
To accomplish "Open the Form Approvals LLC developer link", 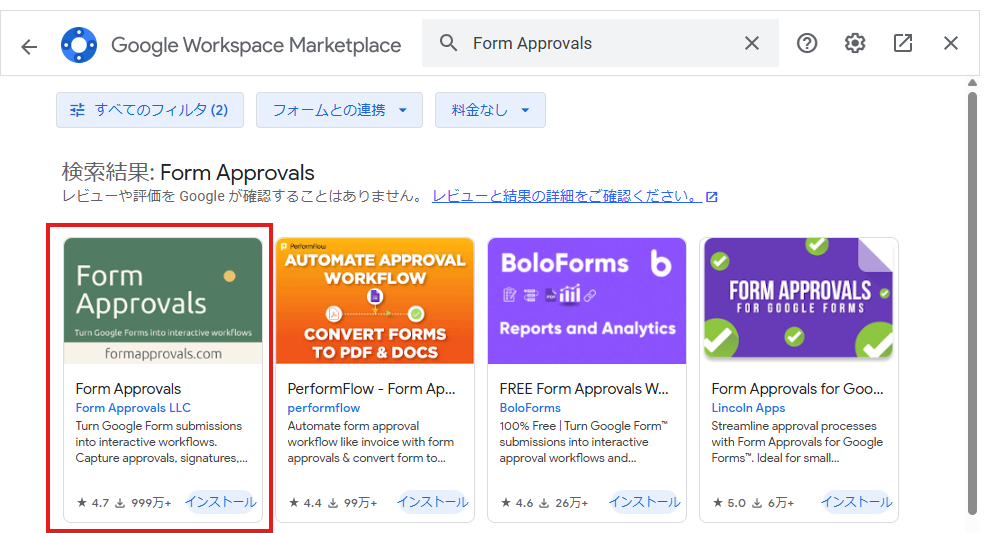I will coord(133,408).
